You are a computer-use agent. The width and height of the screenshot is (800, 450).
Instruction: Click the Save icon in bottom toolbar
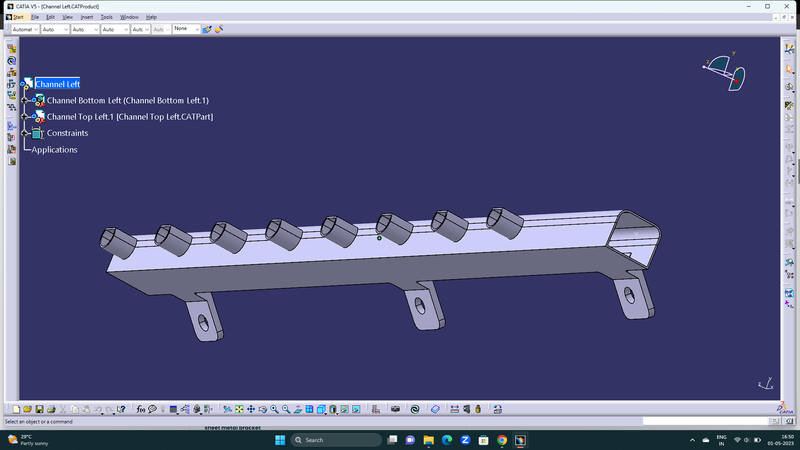(x=38, y=409)
